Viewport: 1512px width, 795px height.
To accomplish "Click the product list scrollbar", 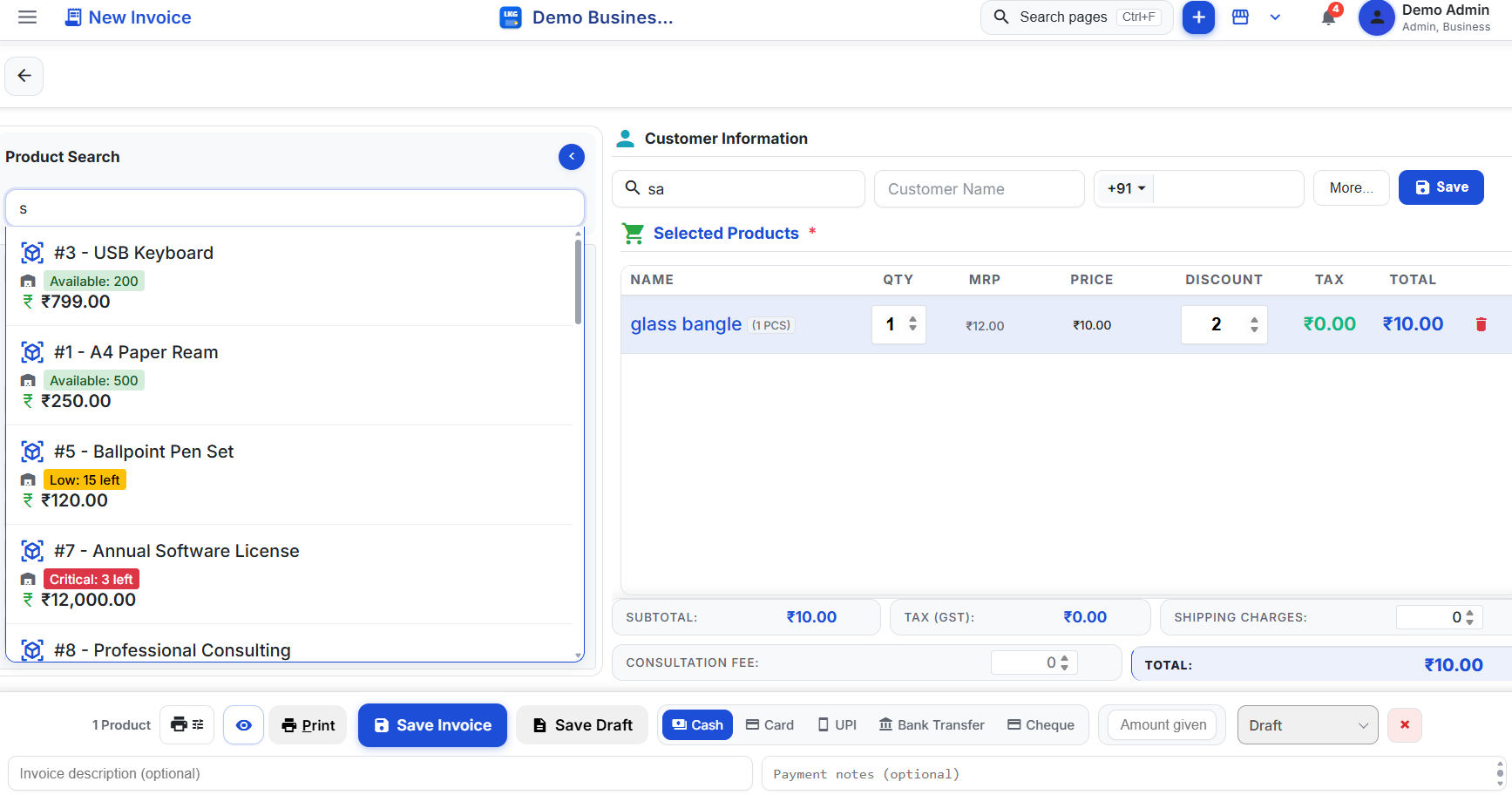I will click(579, 281).
